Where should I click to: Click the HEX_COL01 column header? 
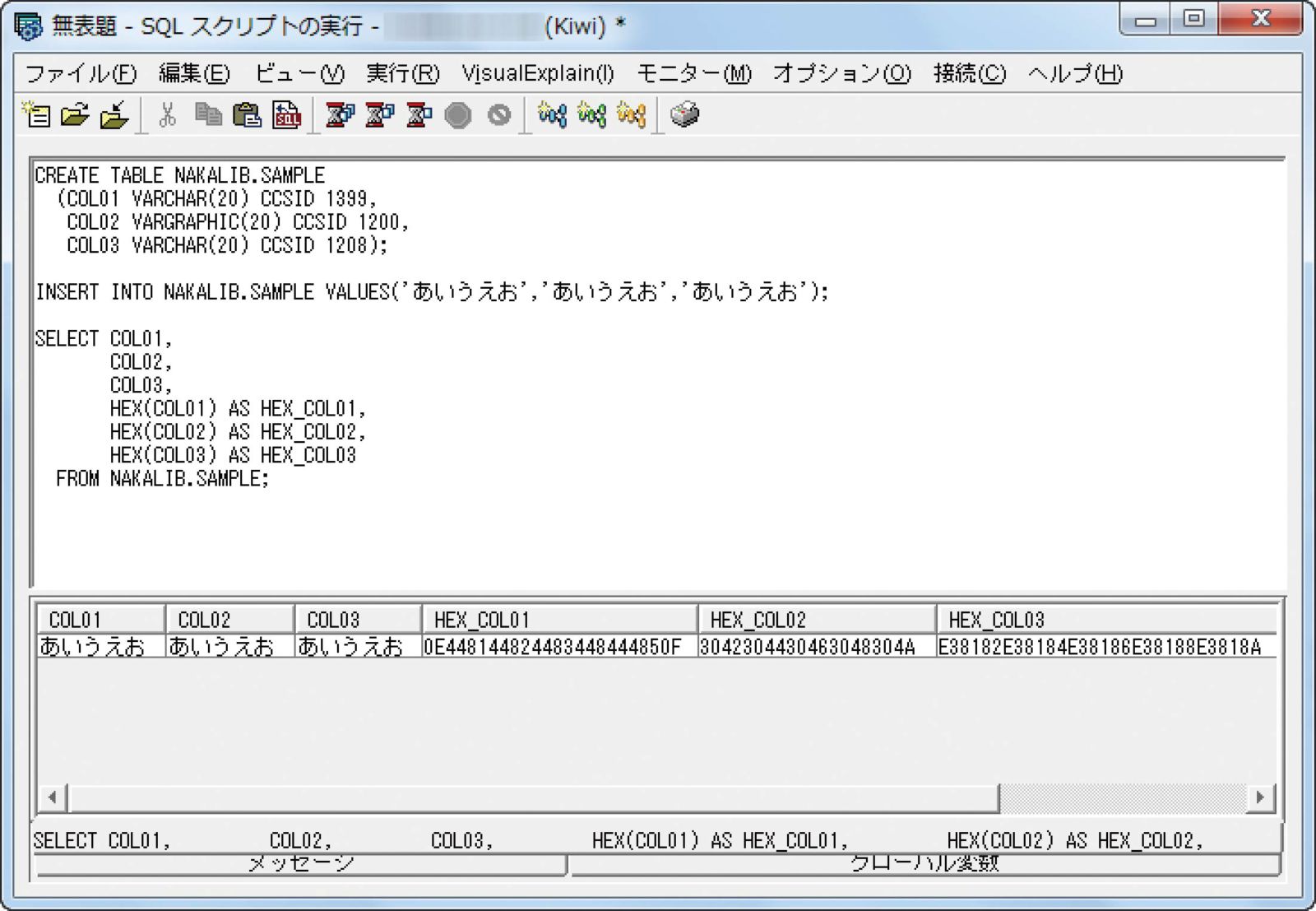pyautogui.click(x=559, y=620)
